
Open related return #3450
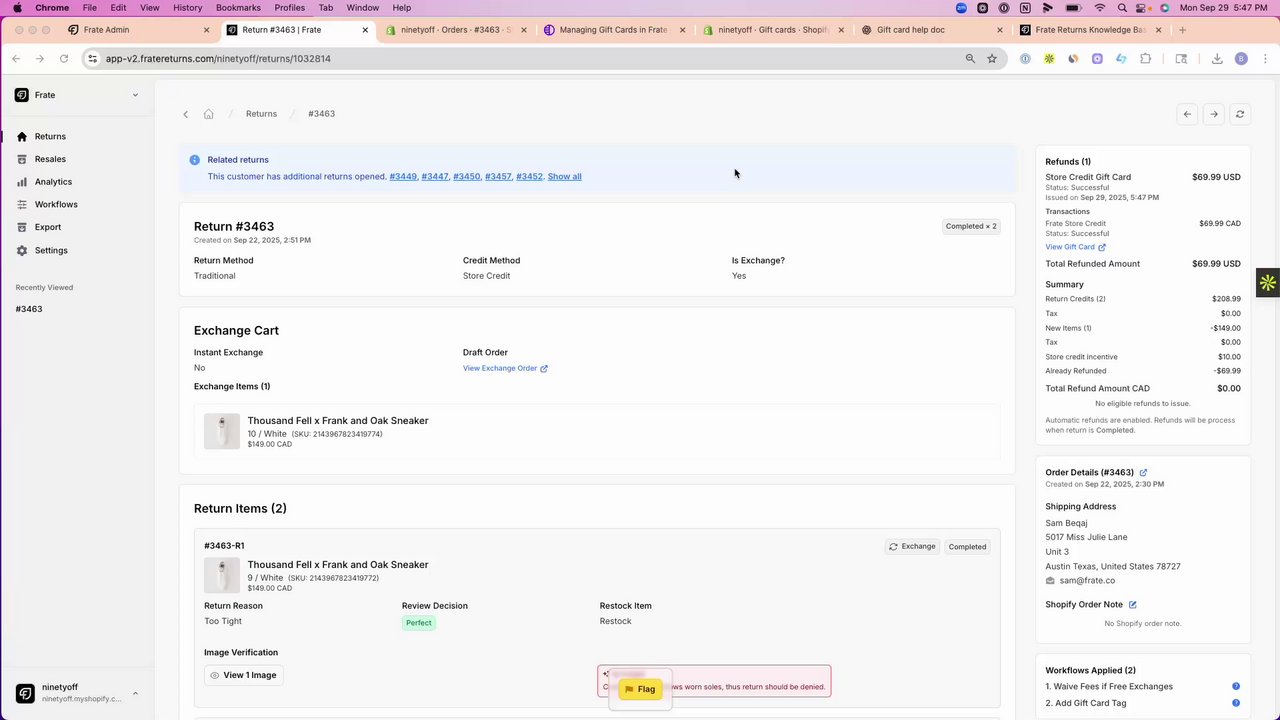tap(467, 177)
